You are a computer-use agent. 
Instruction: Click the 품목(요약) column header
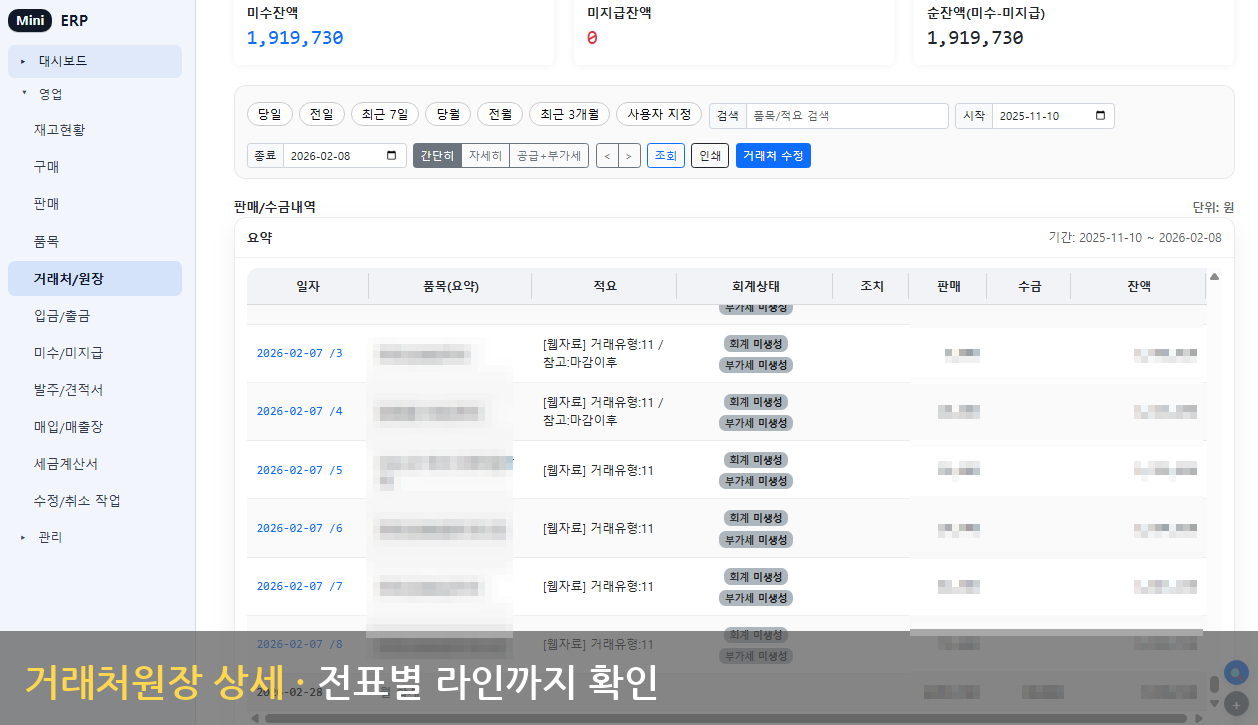click(450, 286)
